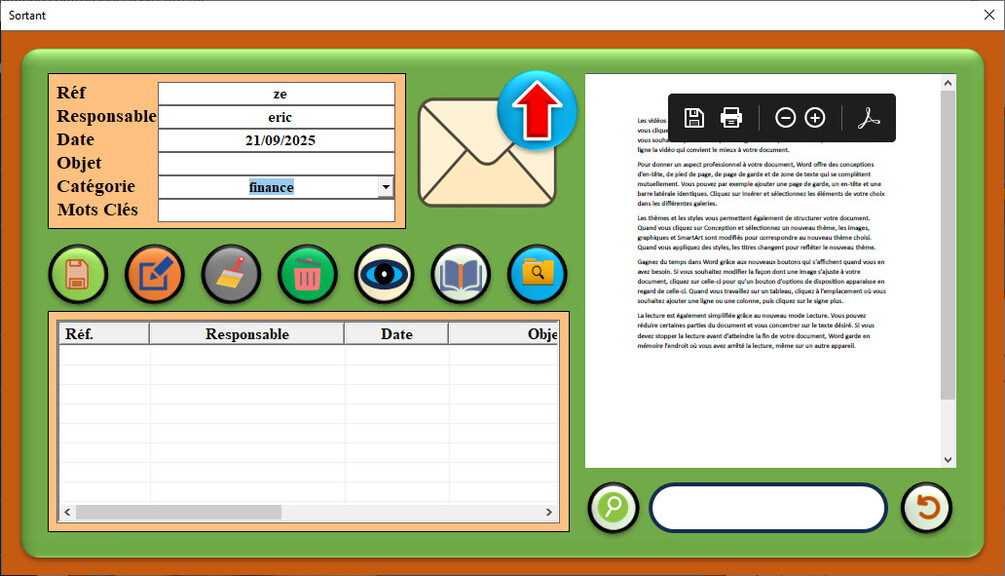The height and width of the screenshot is (576, 1005).
Task: Click the PDF vertical scrollbar thumb
Action: [x=948, y=245]
